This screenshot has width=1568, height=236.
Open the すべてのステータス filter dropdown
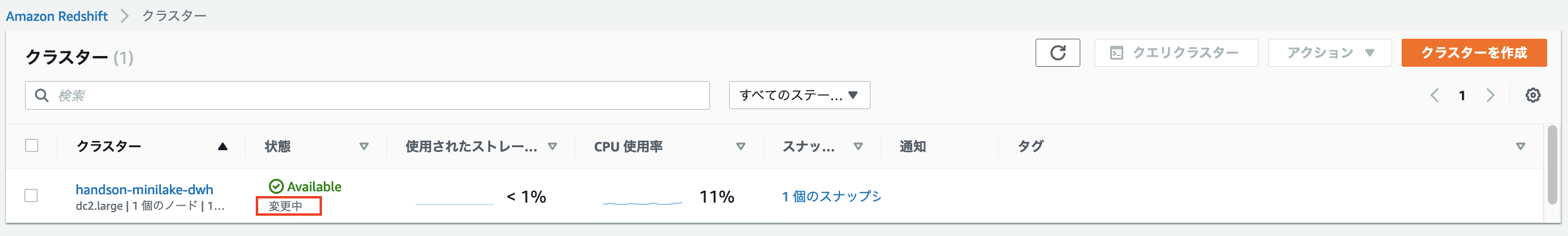point(800,95)
